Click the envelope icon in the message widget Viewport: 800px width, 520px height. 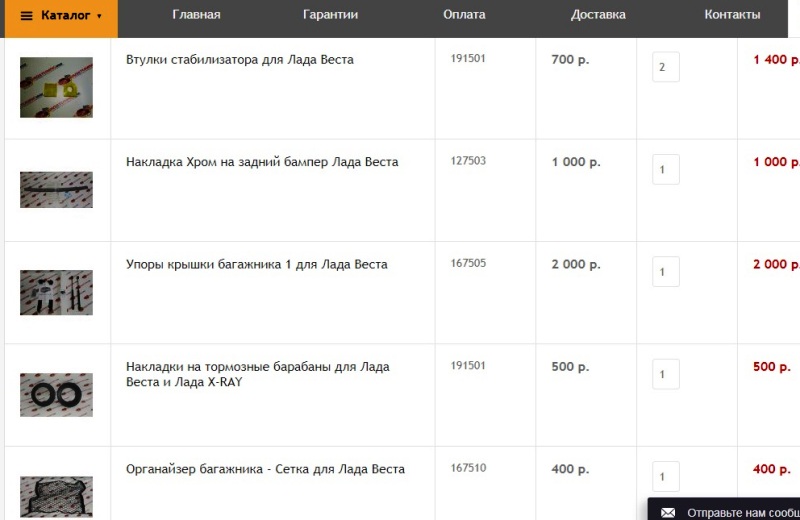[668, 512]
